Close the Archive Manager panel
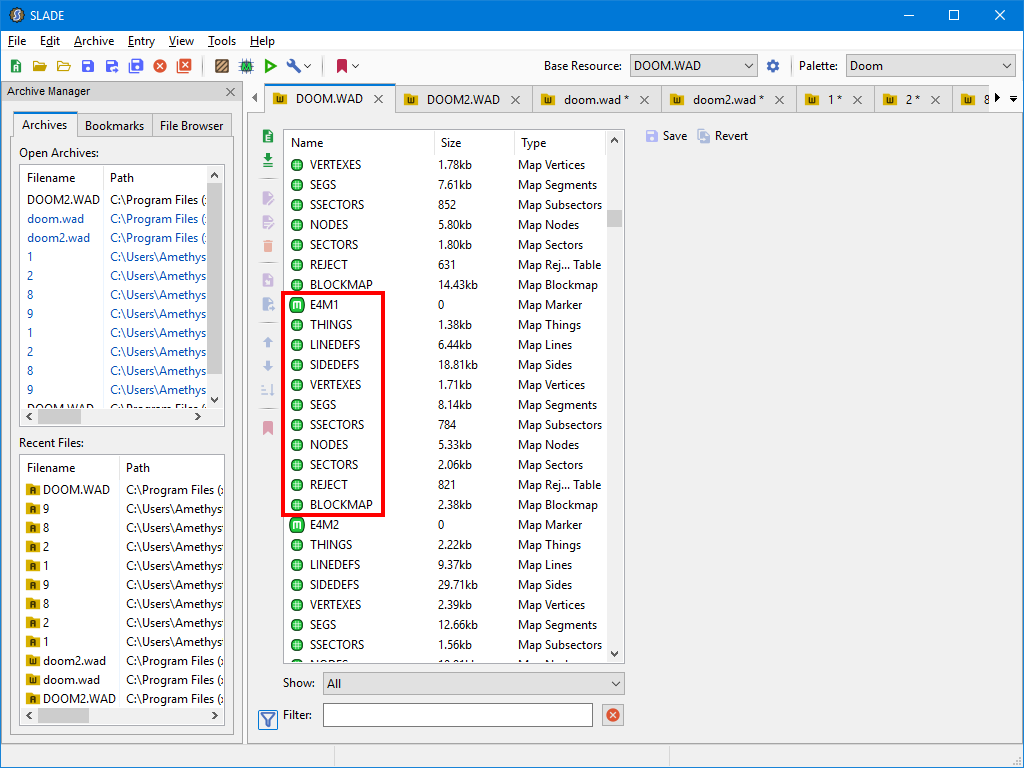The image size is (1024, 768). (x=231, y=92)
